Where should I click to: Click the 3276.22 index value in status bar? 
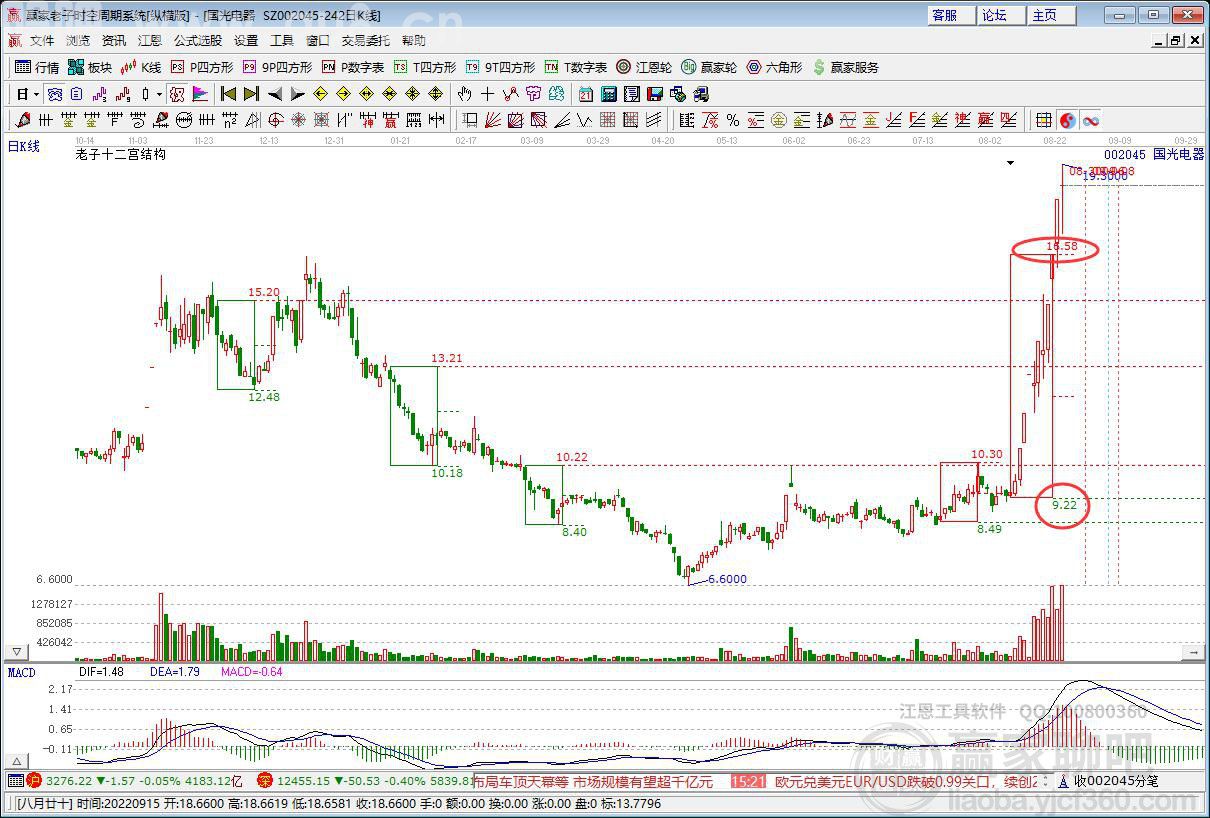point(69,781)
